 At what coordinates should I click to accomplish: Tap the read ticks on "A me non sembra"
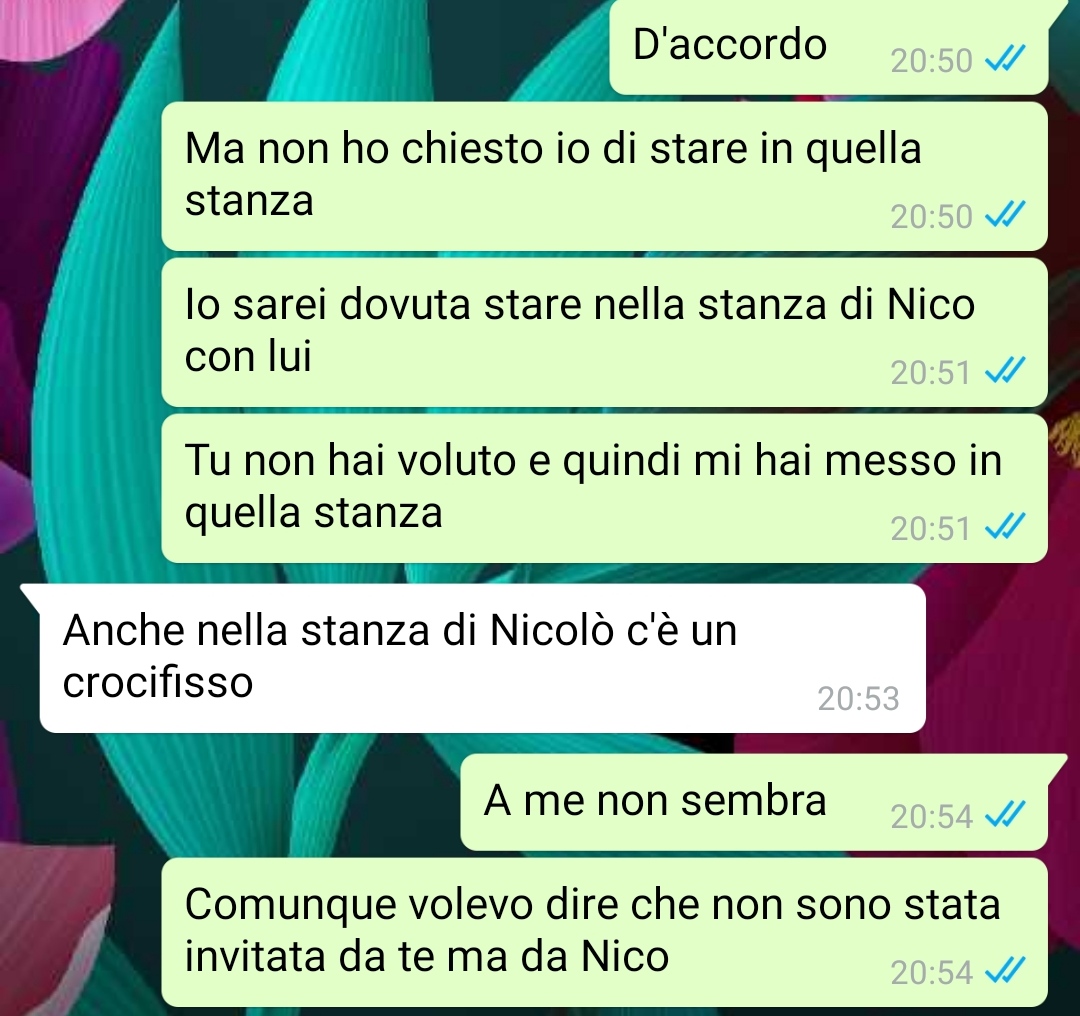tap(1005, 816)
